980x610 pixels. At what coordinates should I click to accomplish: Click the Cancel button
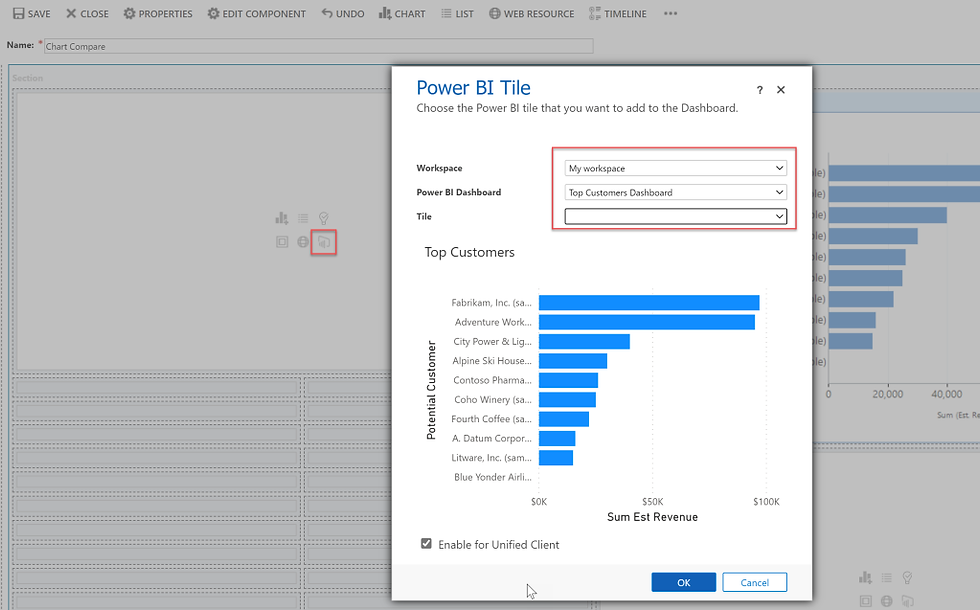pos(754,582)
